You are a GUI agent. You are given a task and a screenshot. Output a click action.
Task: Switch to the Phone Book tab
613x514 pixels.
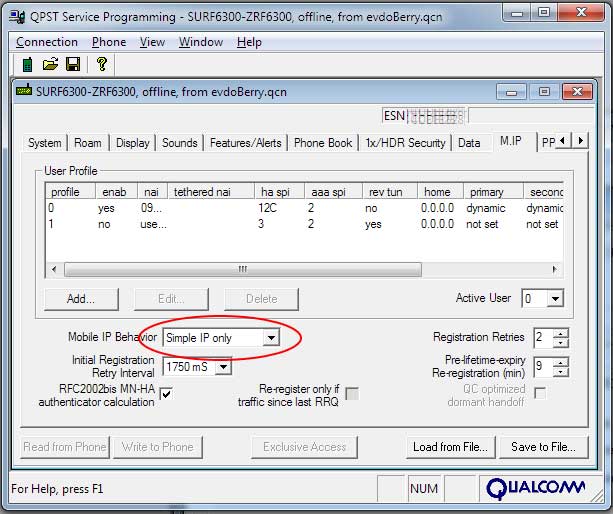tap(323, 143)
